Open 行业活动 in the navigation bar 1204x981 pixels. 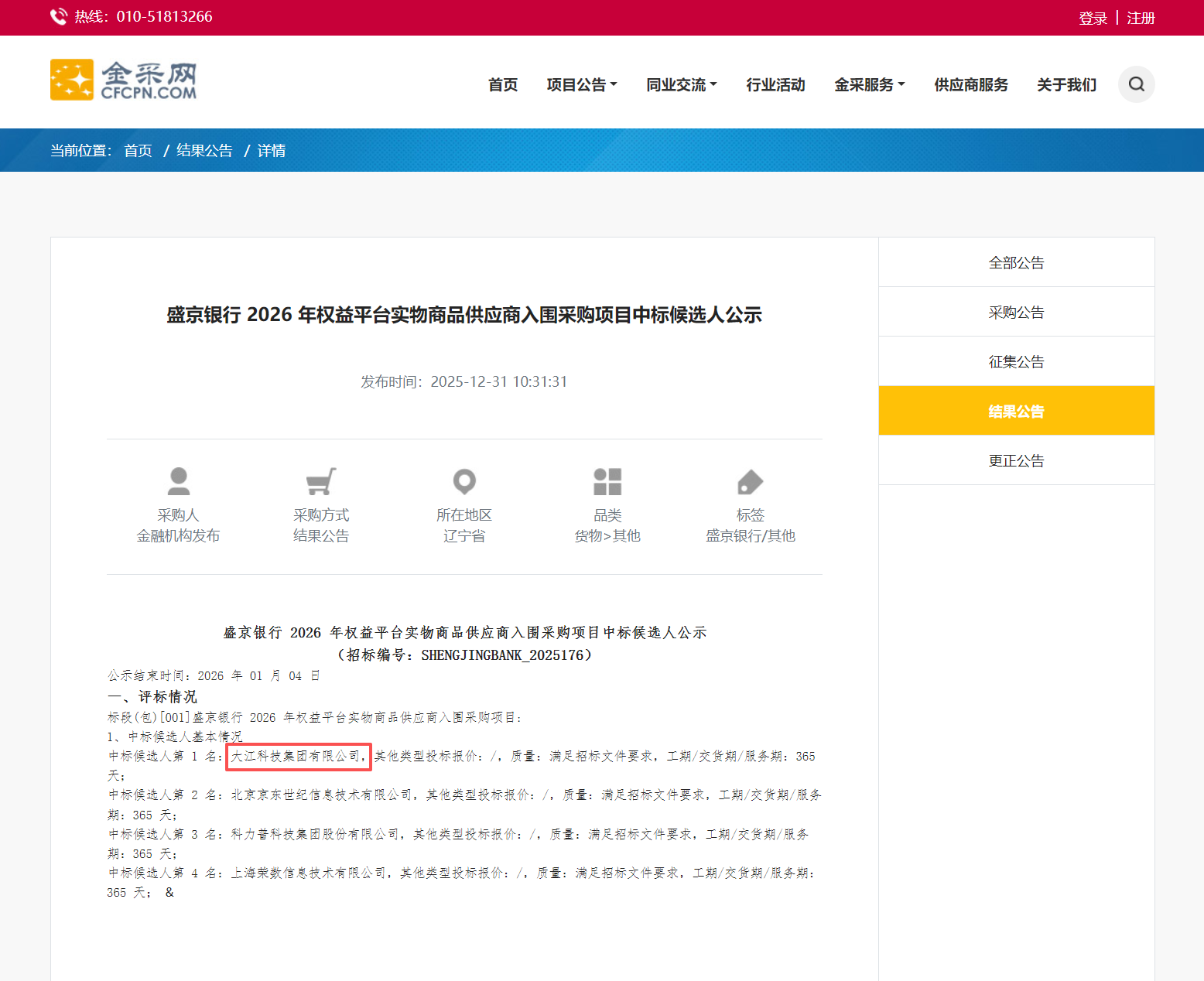775,84
